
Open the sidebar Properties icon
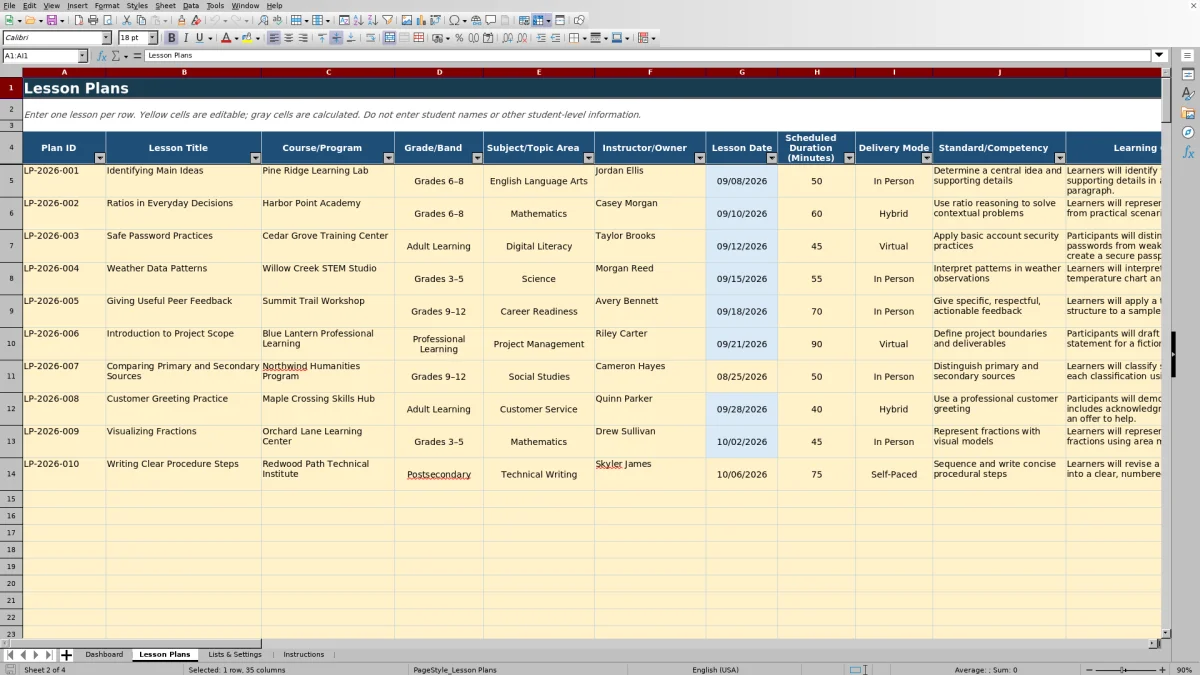[x=1188, y=75]
